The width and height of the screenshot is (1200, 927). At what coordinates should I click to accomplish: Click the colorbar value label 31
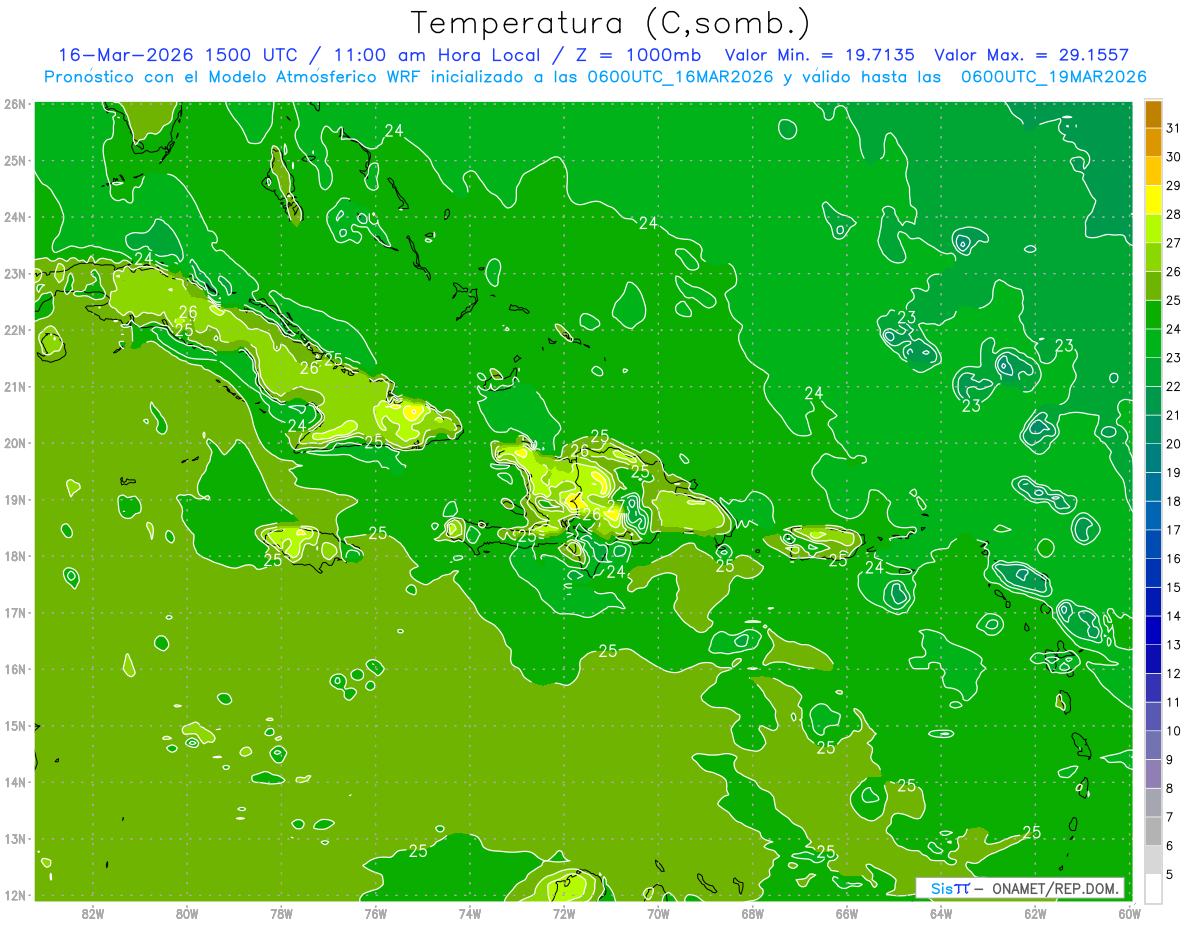(1174, 128)
